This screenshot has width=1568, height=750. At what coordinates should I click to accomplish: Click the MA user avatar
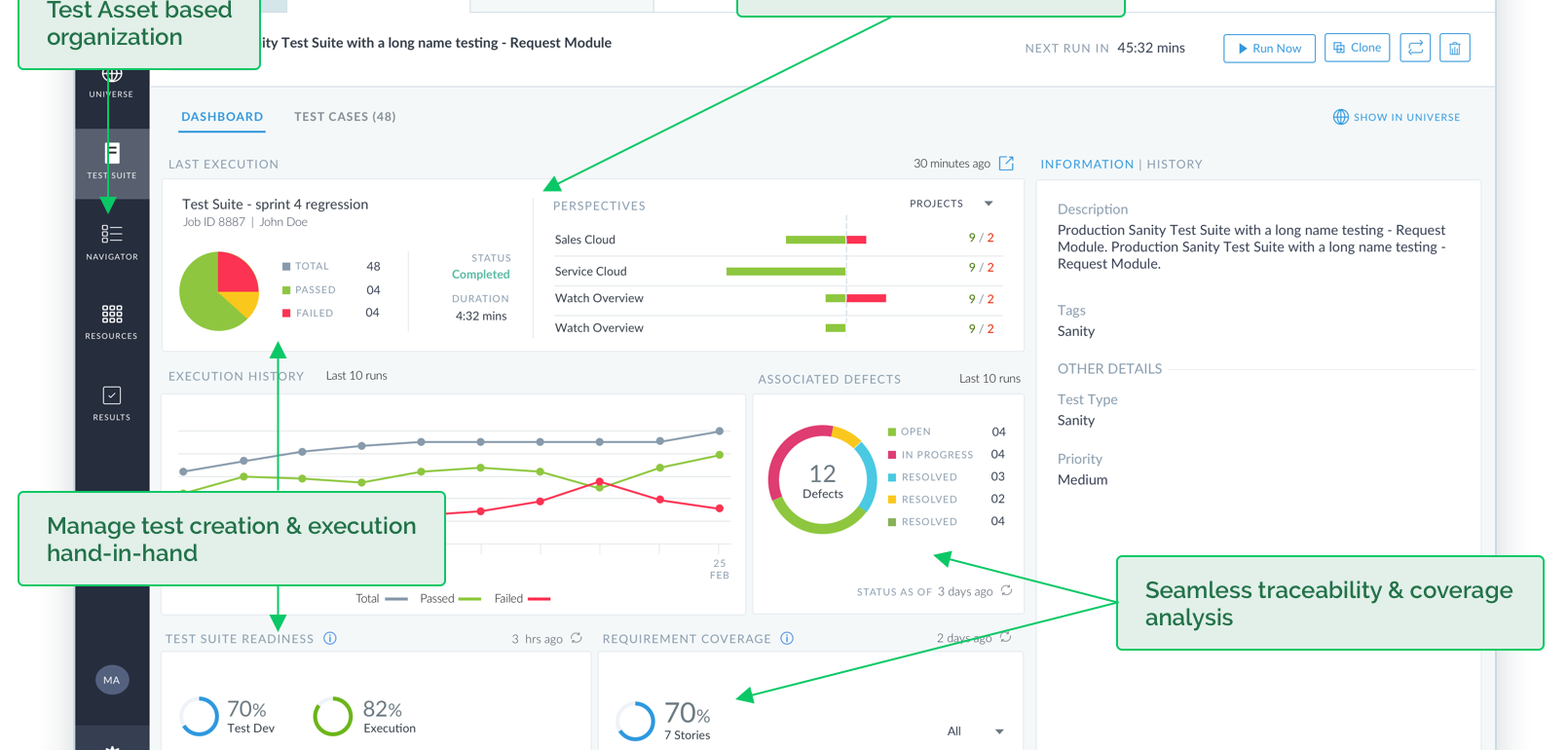(x=112, y=680)
